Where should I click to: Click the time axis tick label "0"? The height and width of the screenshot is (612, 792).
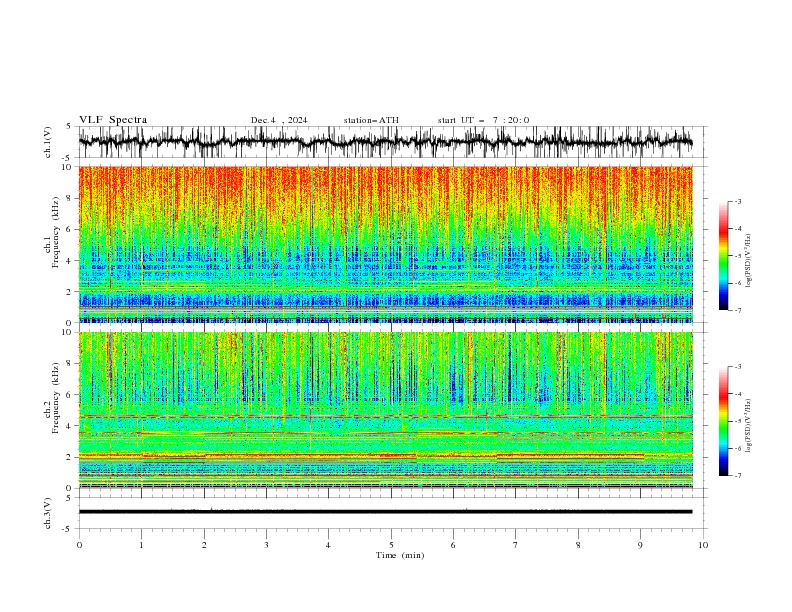tap(79, 545)
